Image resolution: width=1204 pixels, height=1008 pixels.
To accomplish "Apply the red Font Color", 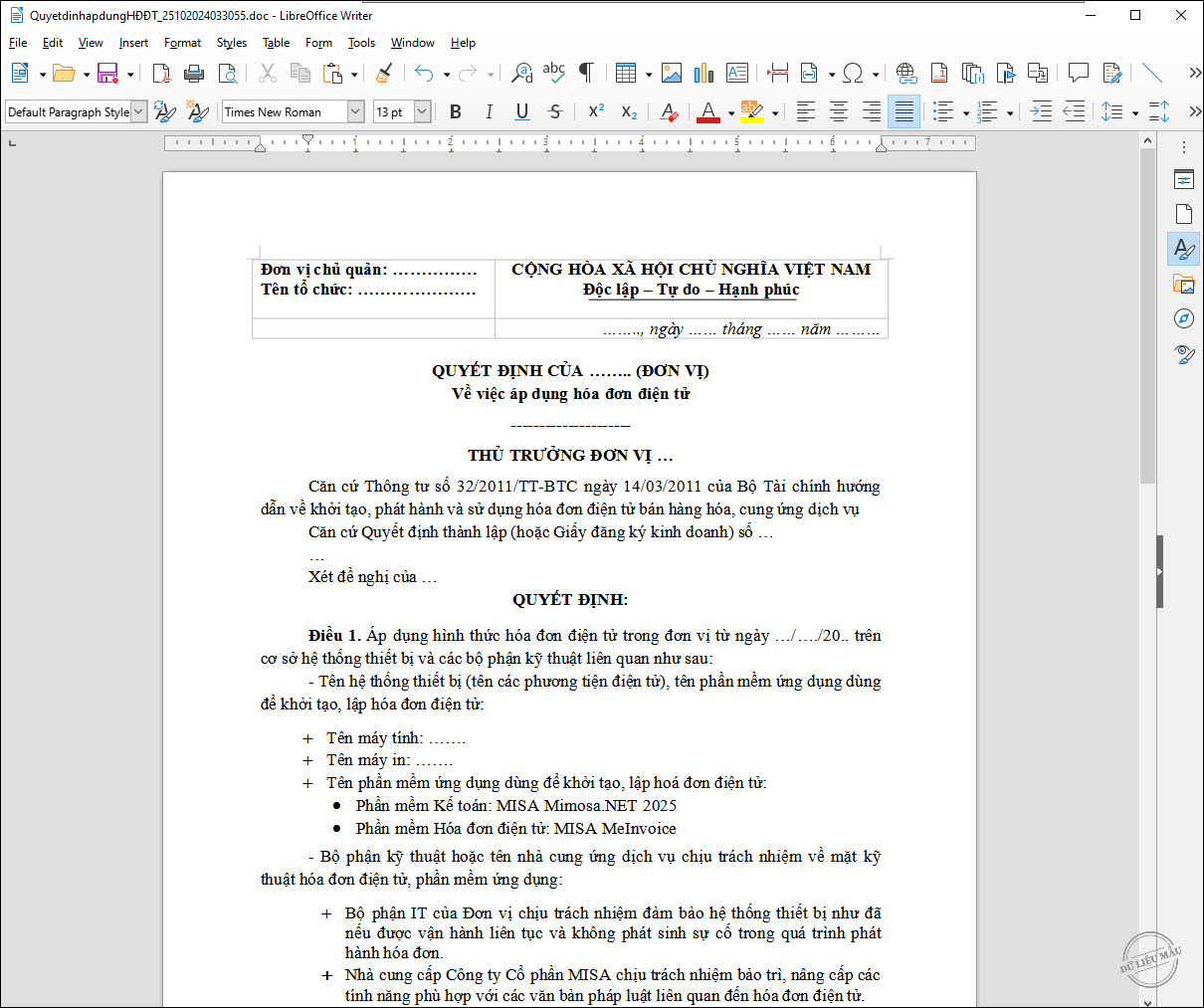I will pos(708,111).
